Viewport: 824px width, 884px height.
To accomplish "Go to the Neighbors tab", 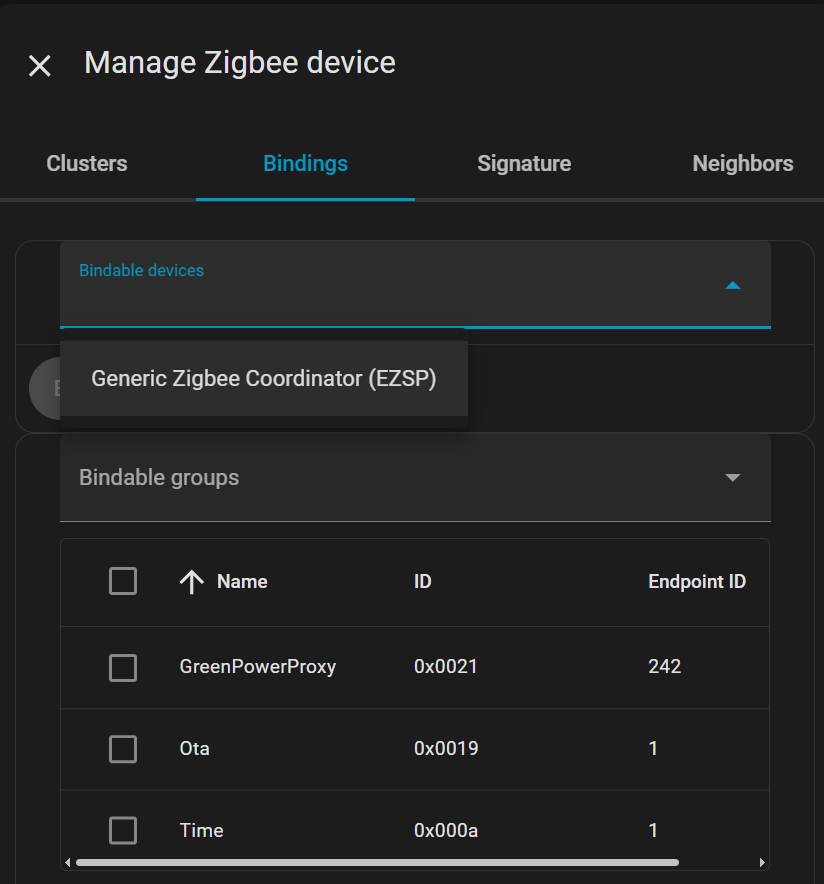I will 742,164.
